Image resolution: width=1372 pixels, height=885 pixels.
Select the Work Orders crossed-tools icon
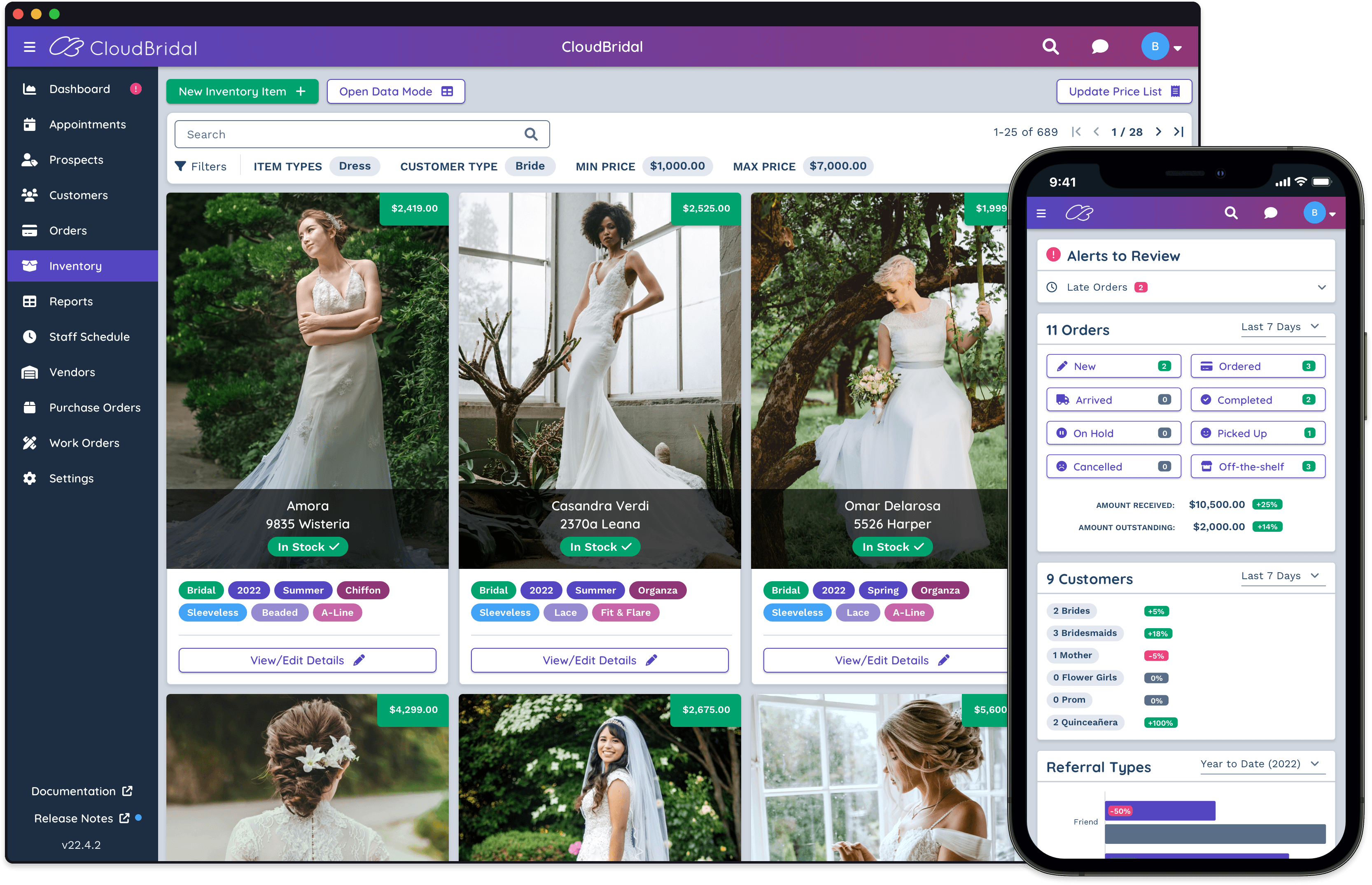coord(29,442)
